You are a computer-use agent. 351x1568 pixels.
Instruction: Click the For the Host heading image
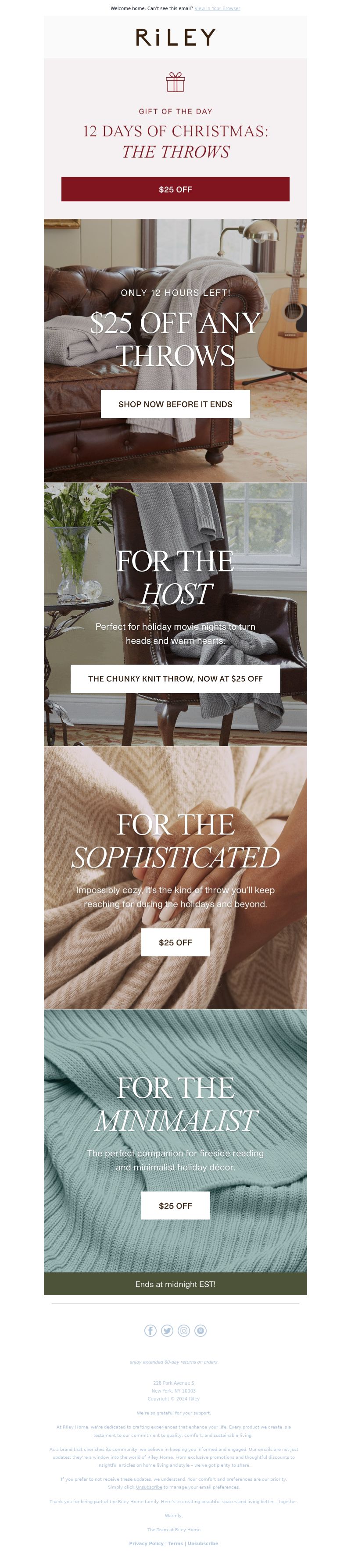click(x=175, y=578)
